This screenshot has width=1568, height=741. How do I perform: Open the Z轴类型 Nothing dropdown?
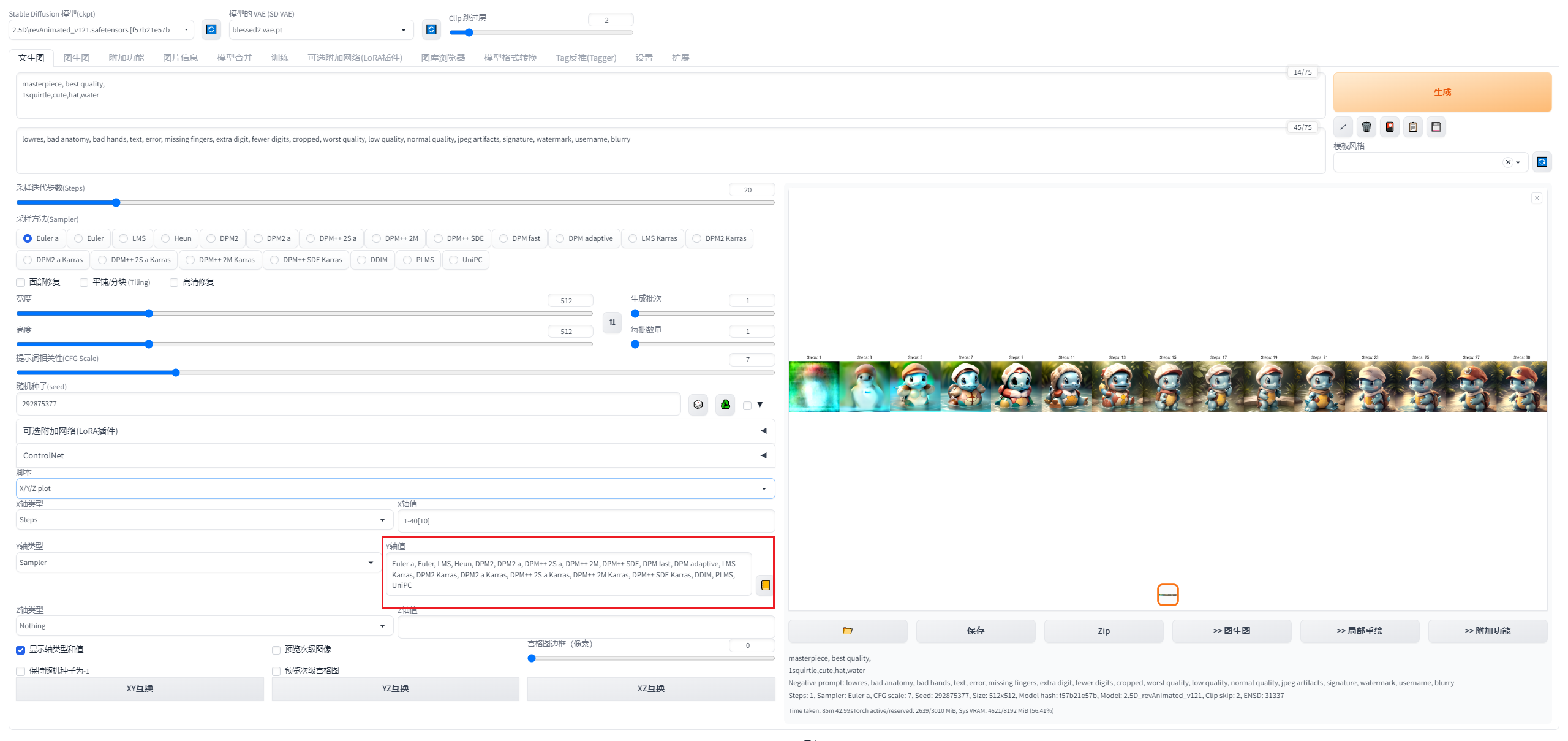[205, 626]
